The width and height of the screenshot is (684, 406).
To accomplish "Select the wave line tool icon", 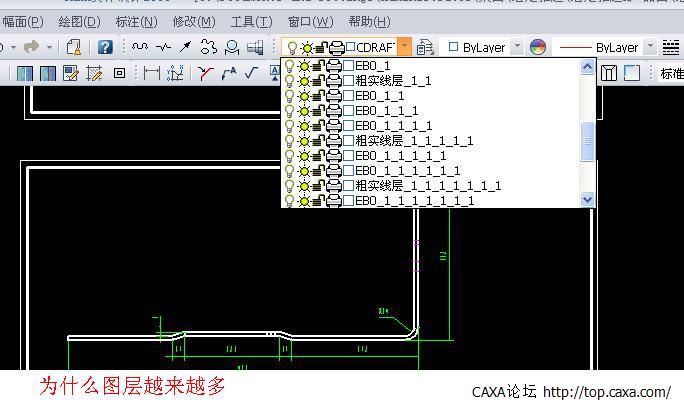I will [x=140, y=47].
